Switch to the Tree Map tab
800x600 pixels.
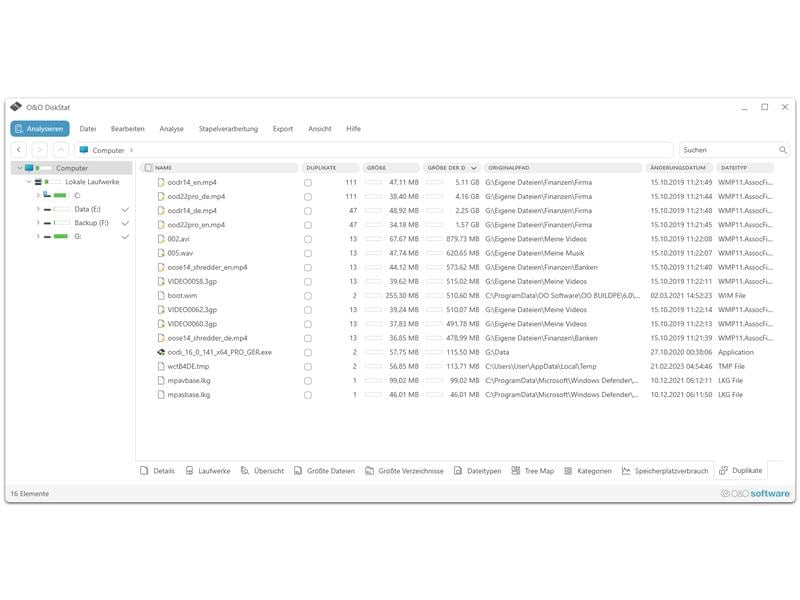[533, 471]
